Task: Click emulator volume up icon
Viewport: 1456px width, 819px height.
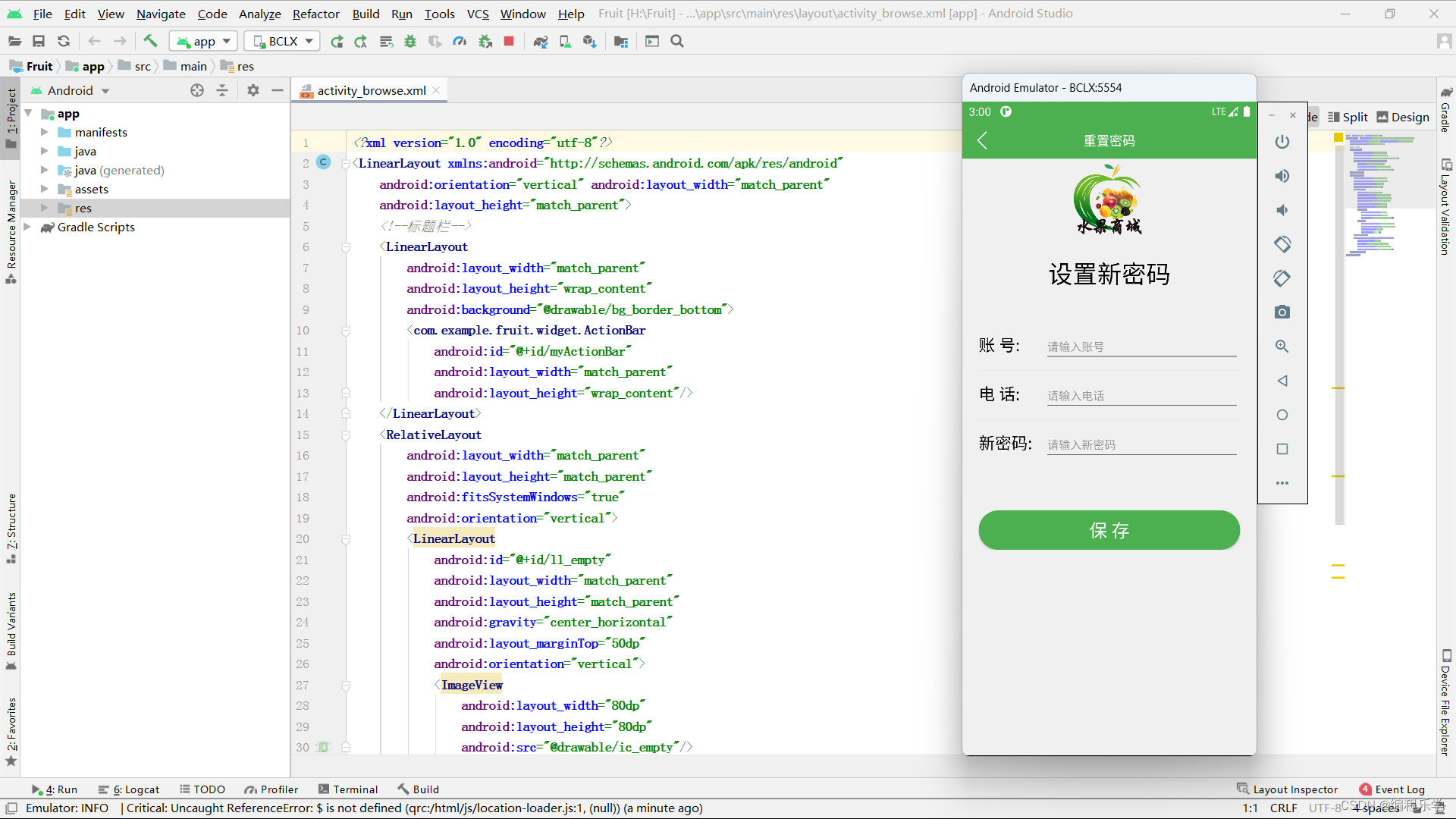Action: pos(1282,176)
